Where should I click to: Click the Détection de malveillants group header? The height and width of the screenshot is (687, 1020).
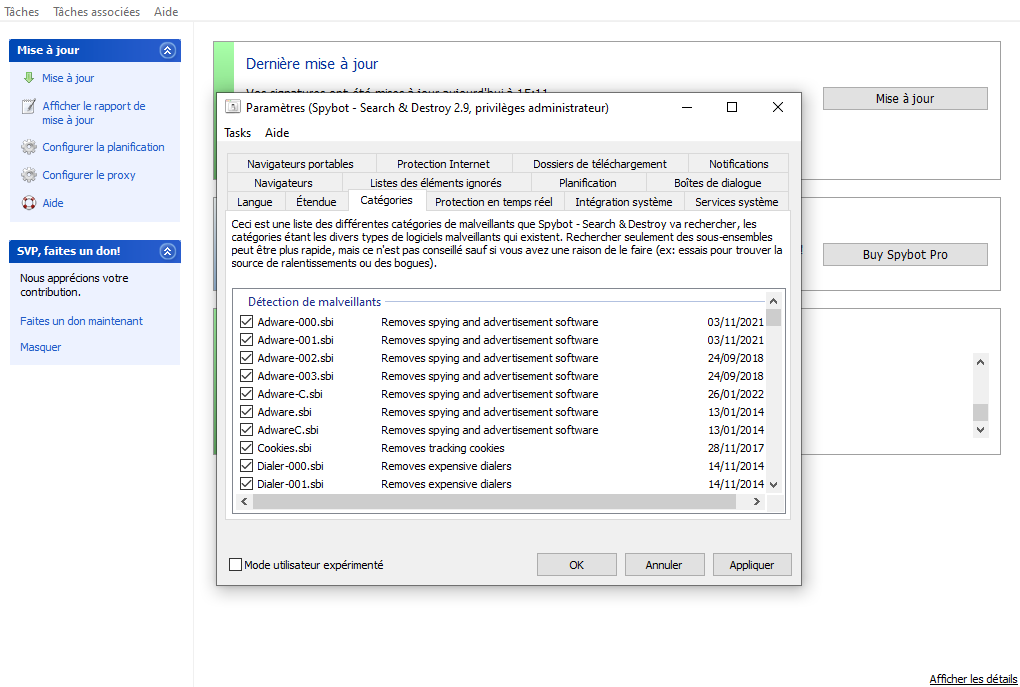pyautogui.click(x=314, y=301)
